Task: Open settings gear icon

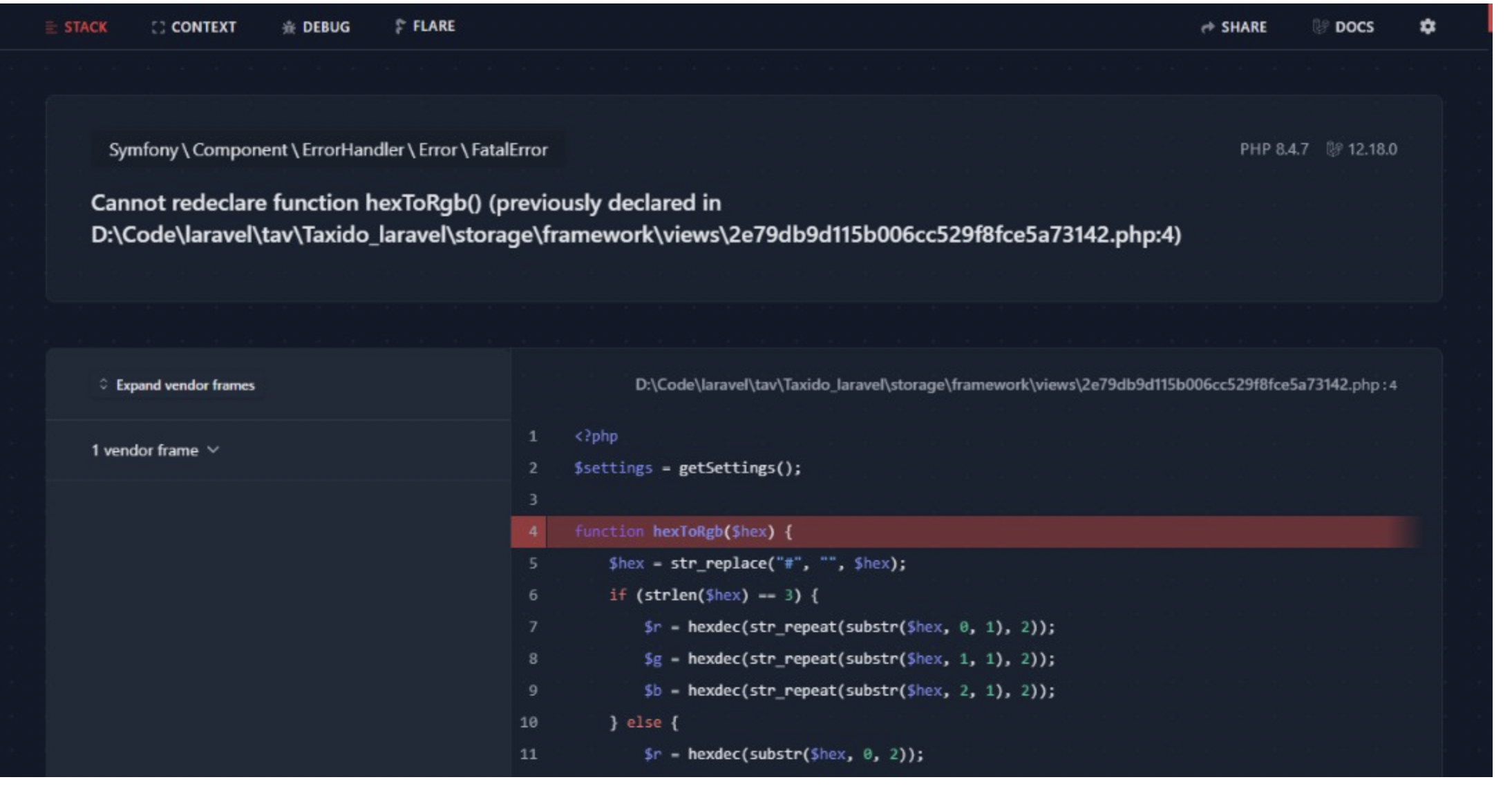Action: pyautogui.click(x=1428, y=26)
